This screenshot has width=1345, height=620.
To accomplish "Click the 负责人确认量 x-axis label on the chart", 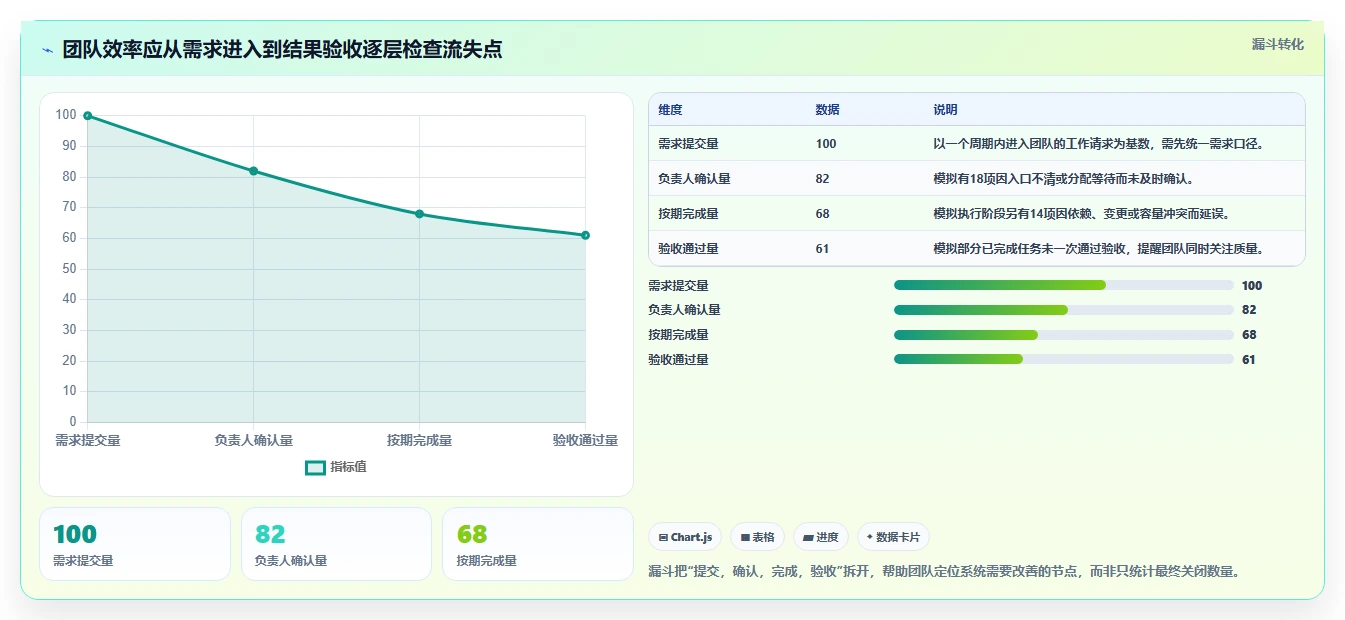I will coord(254,440).
